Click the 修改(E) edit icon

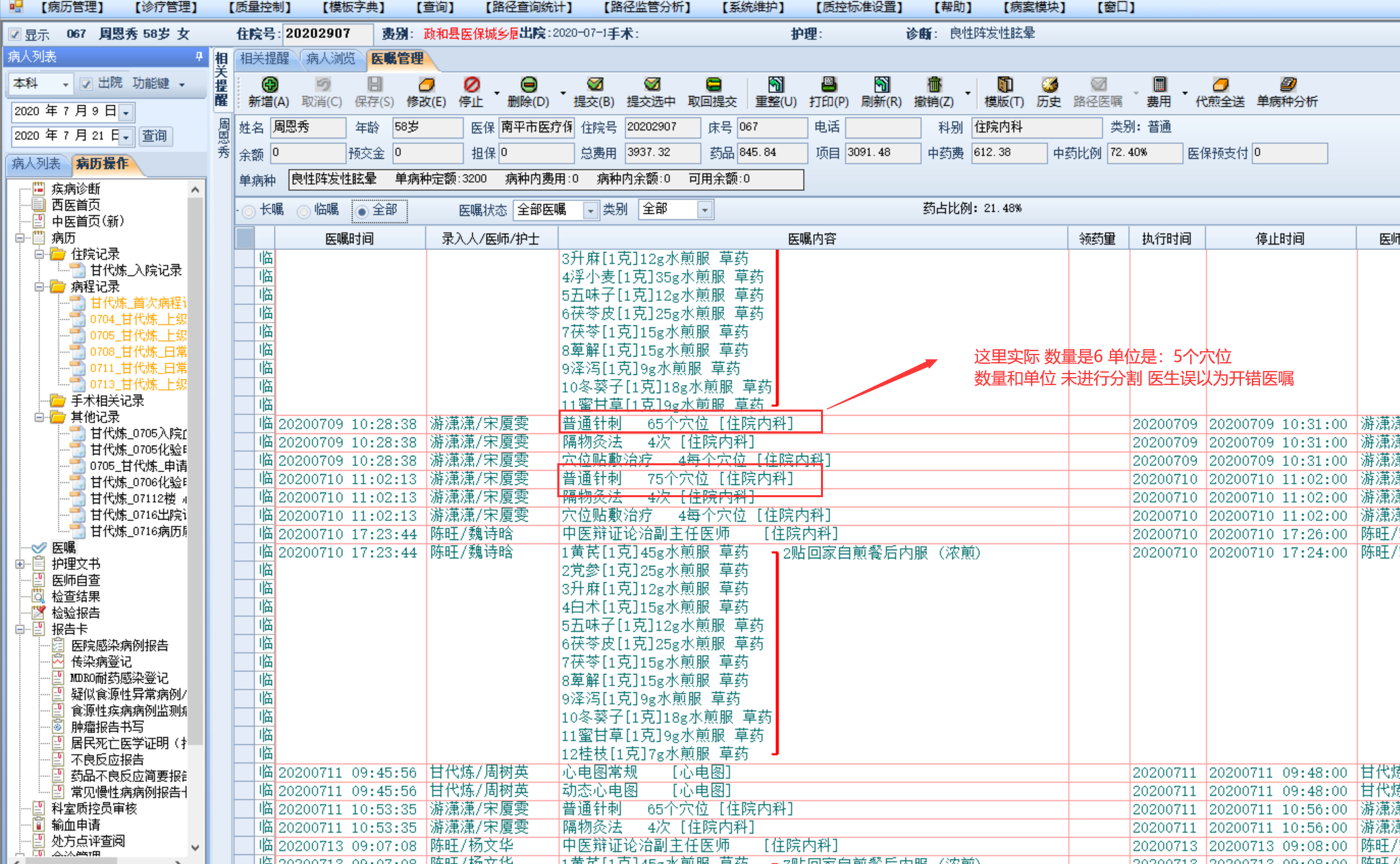point(426,85)
